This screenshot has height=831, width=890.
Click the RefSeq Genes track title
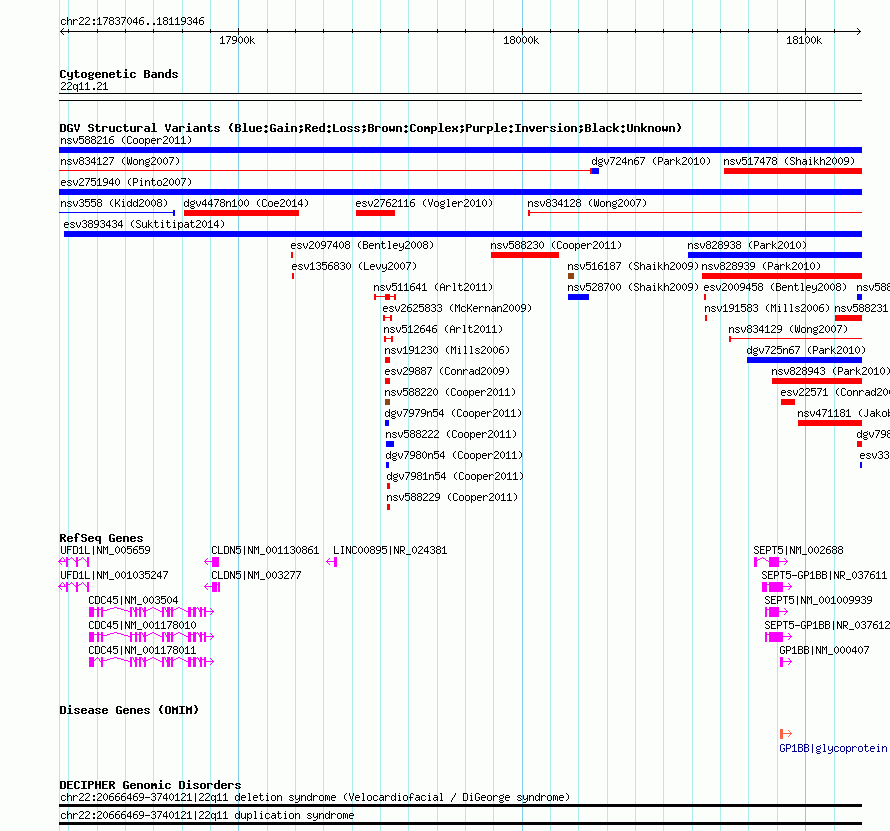pos(102,538)
